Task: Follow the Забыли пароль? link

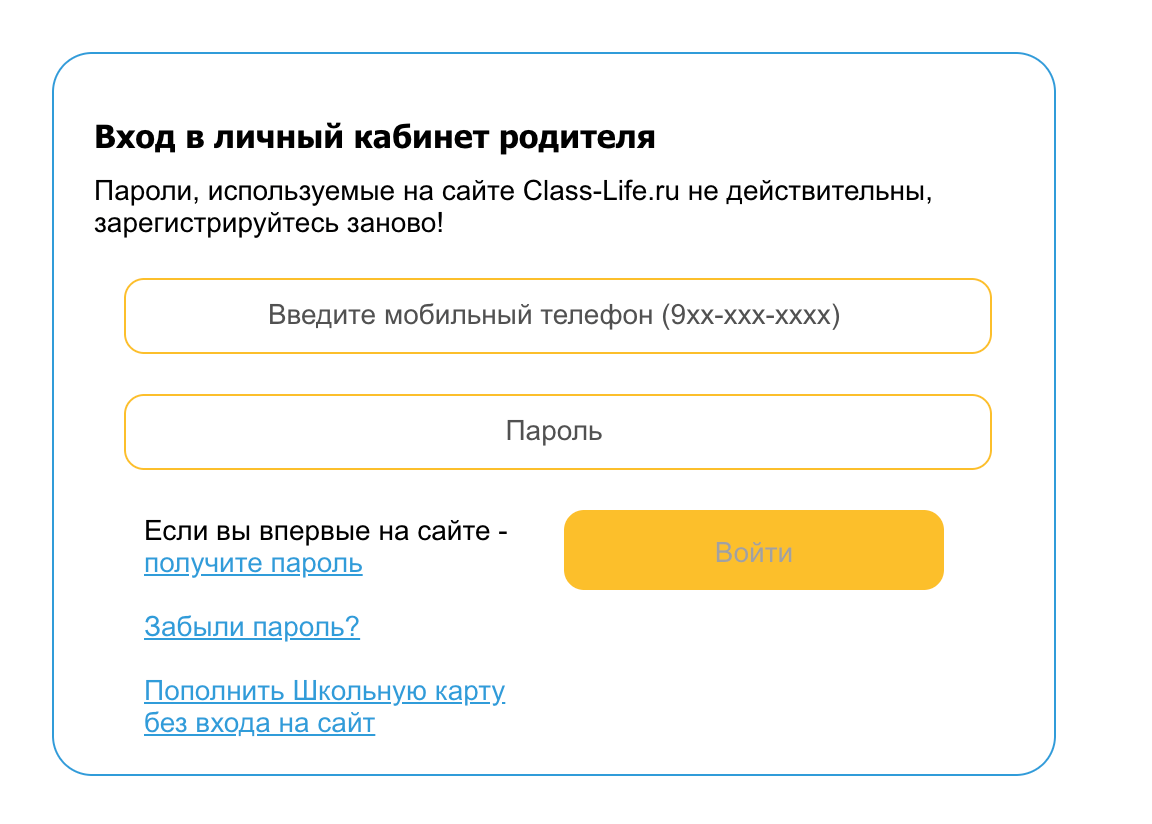Action: (x=252, y=627)
